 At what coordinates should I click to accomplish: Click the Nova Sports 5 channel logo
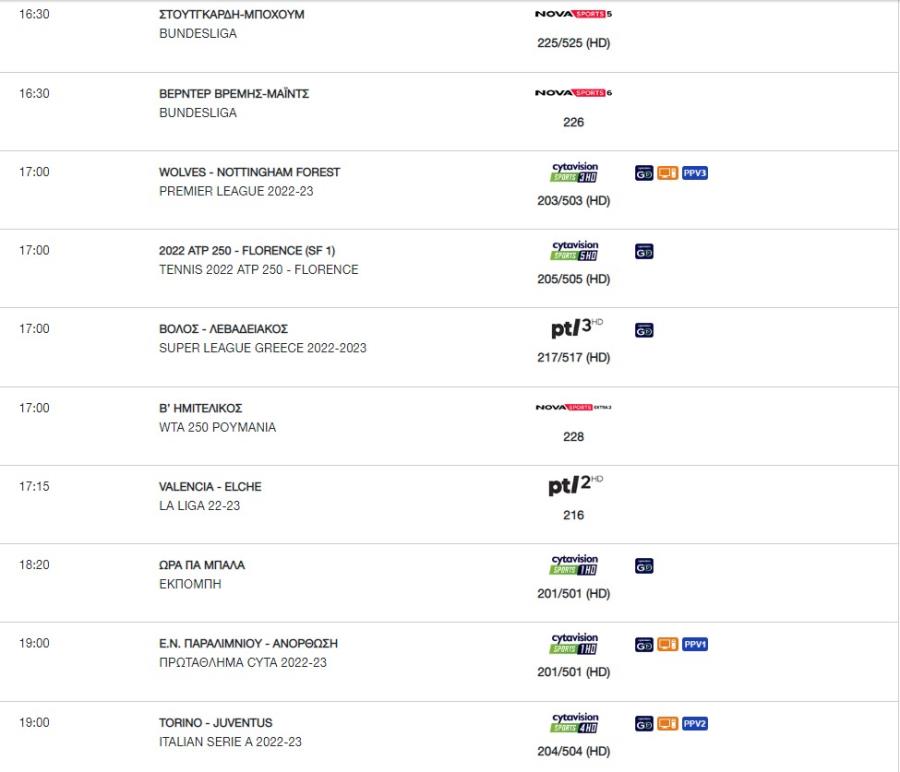pos(573,14)
